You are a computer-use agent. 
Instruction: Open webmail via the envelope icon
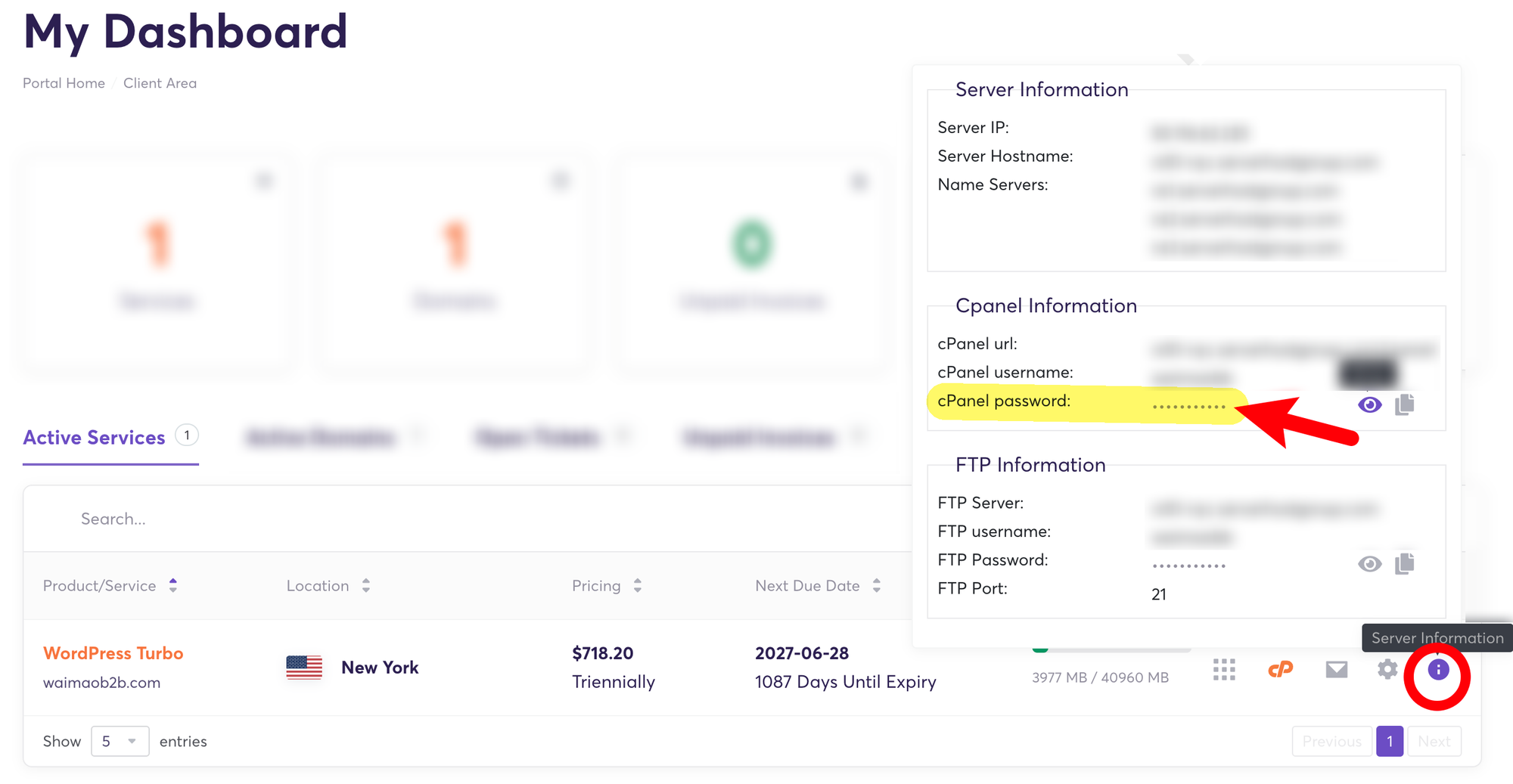click(1336, 670)
